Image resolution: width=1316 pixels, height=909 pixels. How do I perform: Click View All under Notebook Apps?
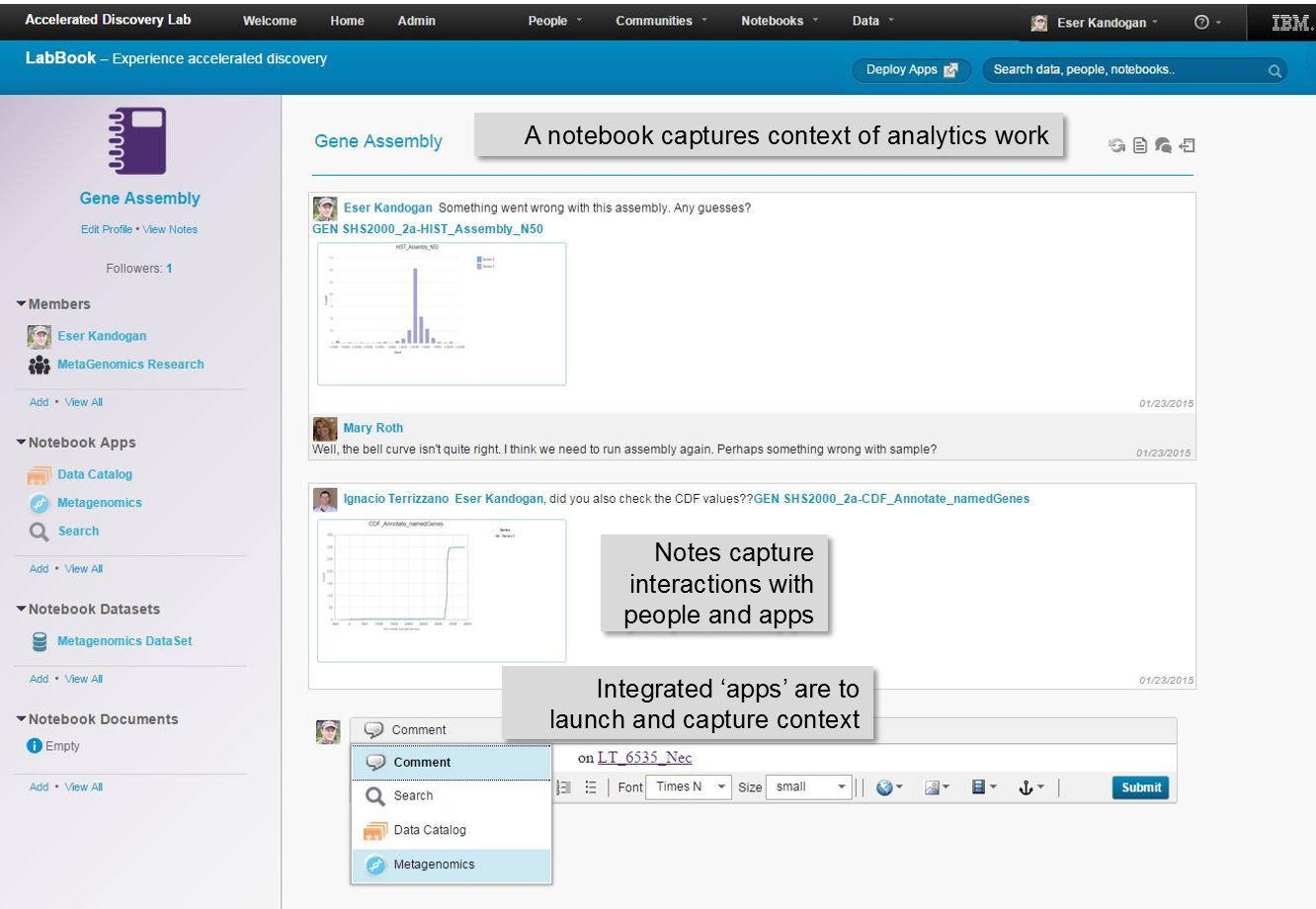84,569
